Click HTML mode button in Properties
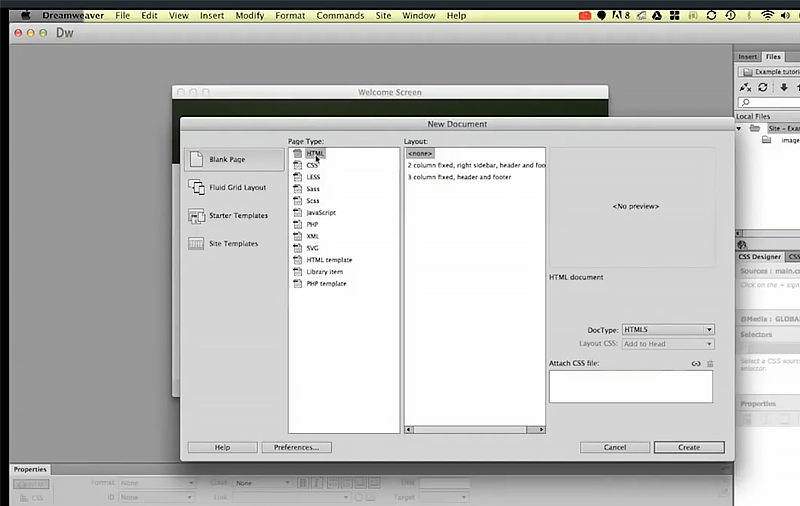The height and width of the screenshot is (506, 800). (x=31, y=484)
